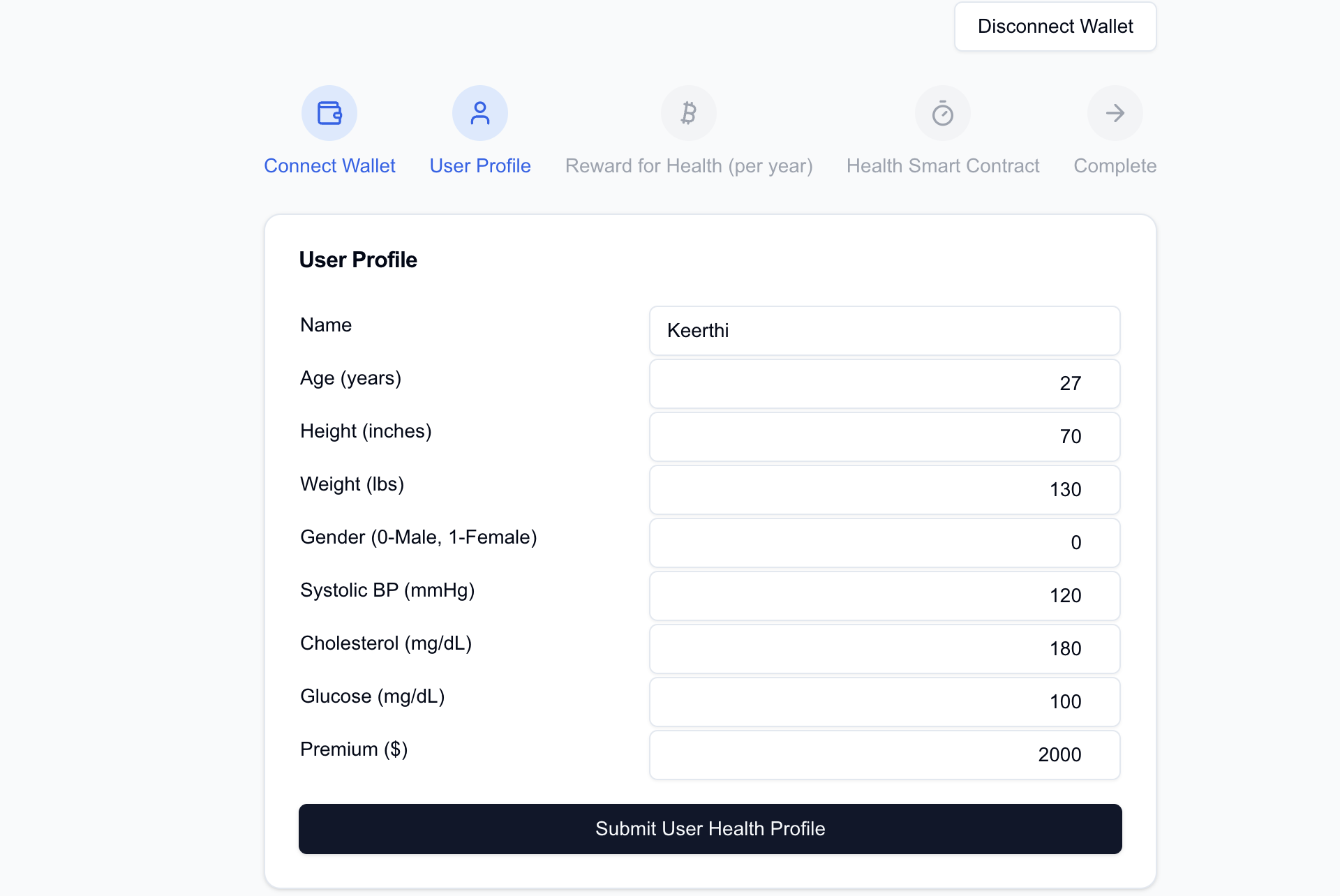The height and width of the screenshot is (896, 1340).
Task: Focus the Name field containing Keerthi
Action: point(884,331)
